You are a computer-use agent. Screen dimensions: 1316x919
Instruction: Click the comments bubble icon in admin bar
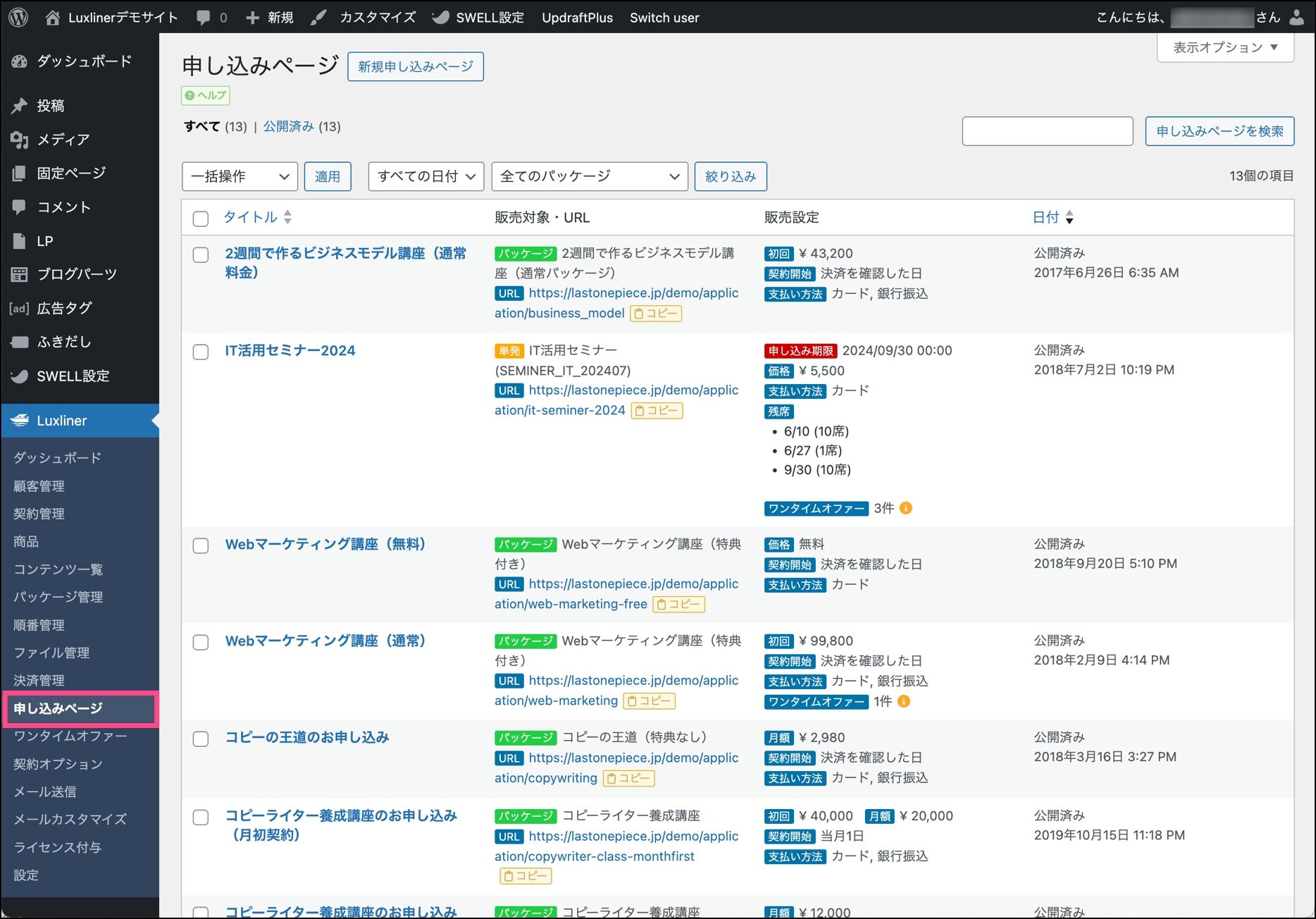204,18
